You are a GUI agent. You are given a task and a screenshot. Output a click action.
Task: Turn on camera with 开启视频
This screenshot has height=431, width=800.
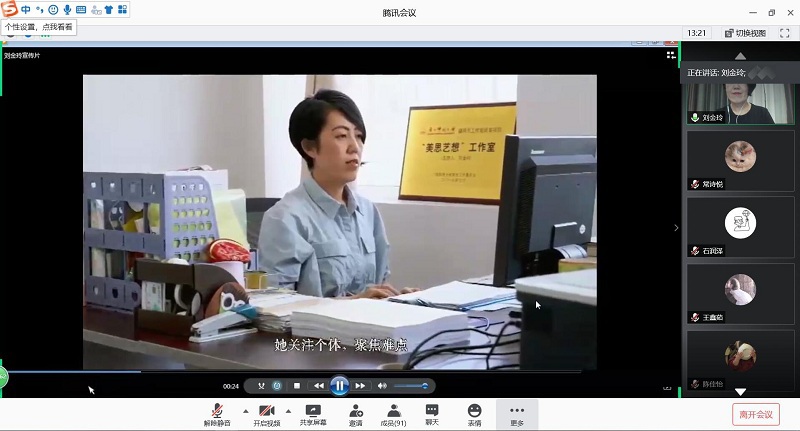(266, 415)
